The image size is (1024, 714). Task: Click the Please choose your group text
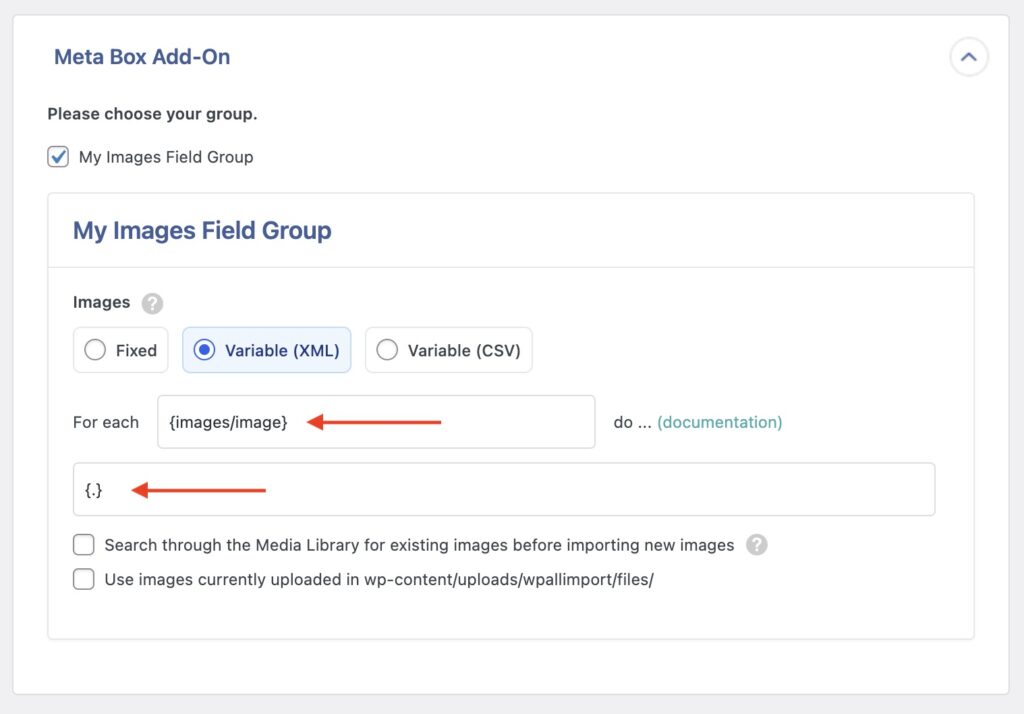[152, 114]
